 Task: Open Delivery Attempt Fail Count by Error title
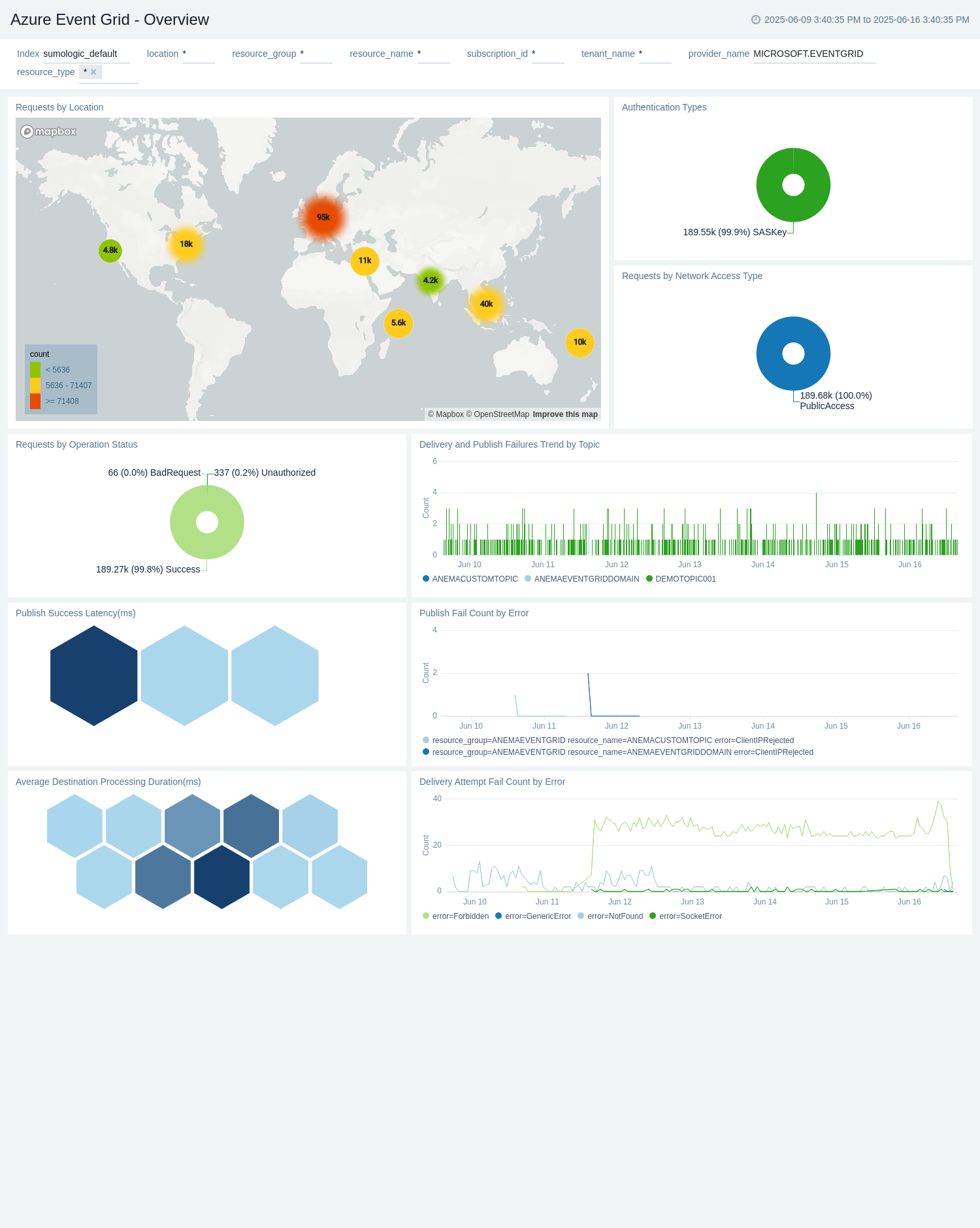[x=492, y=782]
